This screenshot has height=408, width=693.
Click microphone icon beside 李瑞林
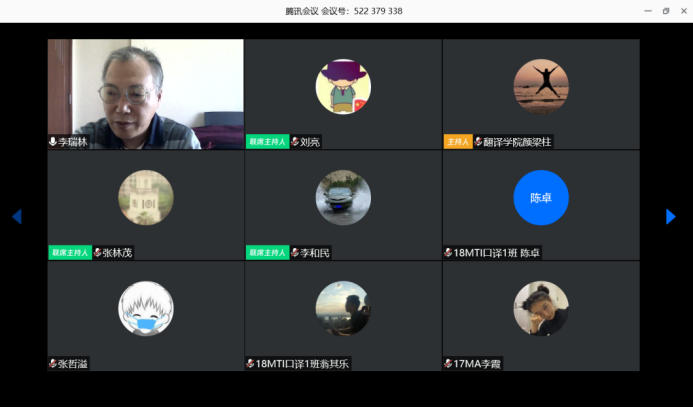click(x=53, y=142)
